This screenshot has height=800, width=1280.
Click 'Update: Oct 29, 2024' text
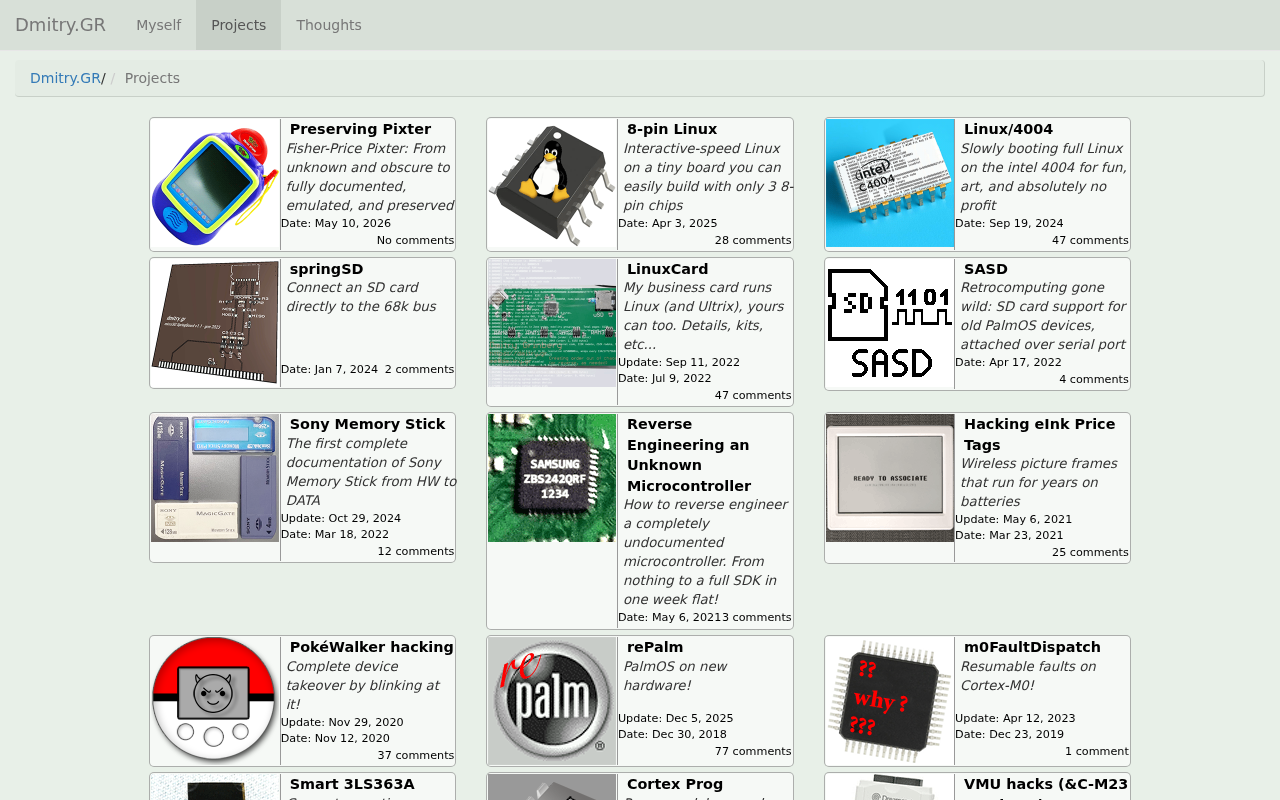pyautogui.click(x=341, y=518)
